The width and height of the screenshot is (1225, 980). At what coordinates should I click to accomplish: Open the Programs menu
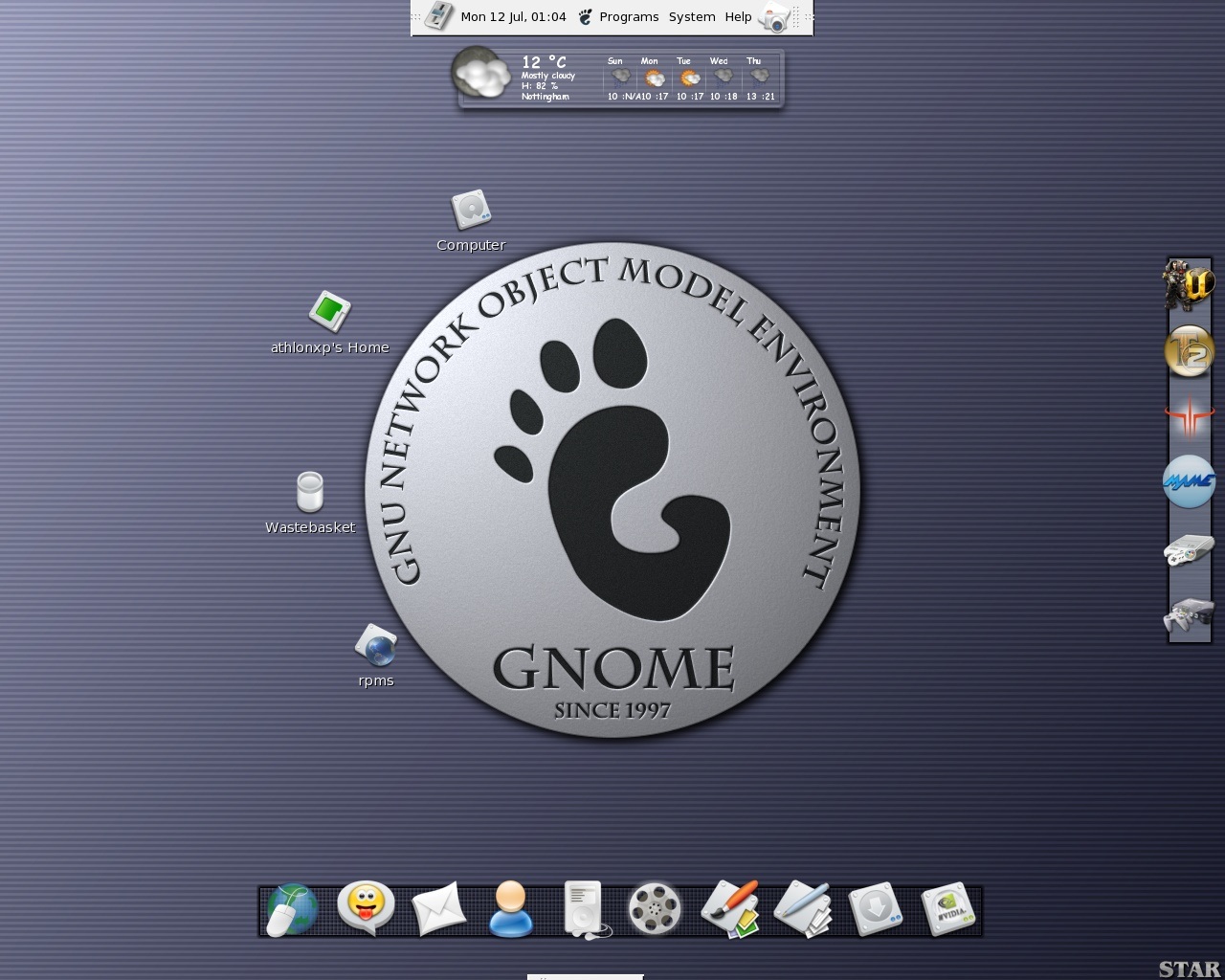(629, 16)
